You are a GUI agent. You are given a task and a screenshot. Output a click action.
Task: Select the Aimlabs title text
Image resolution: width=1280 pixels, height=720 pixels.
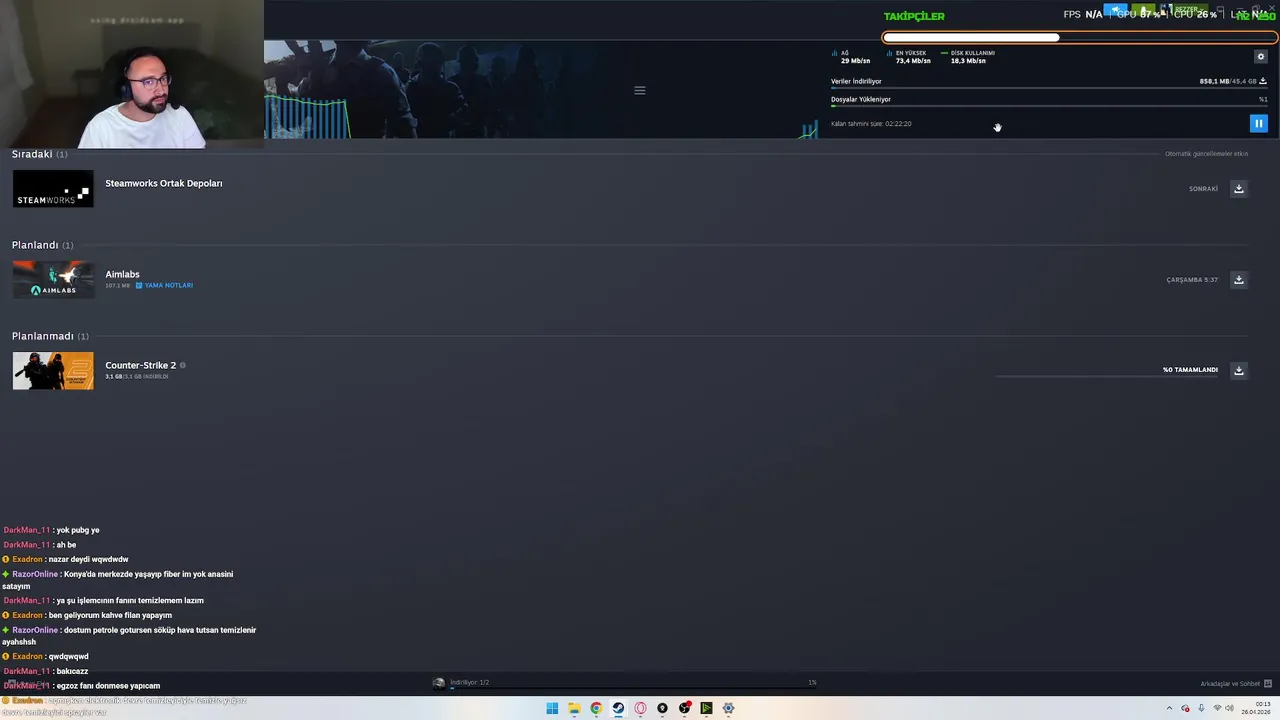point(122,274)
